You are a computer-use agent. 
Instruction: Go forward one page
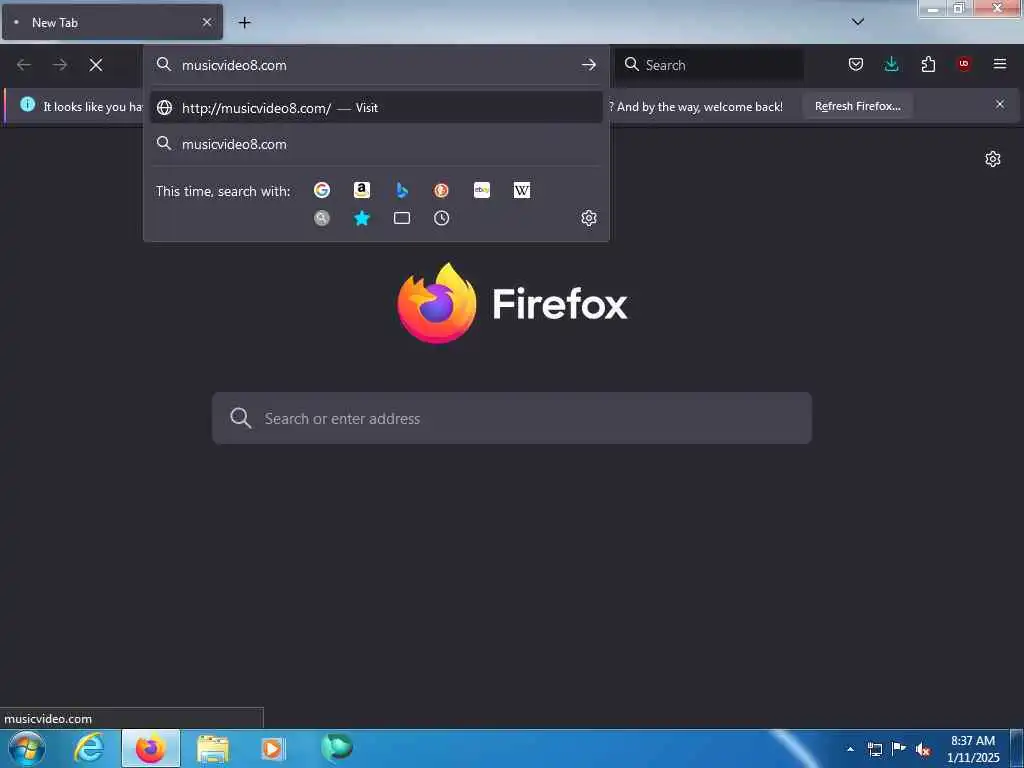coord(60,65)
